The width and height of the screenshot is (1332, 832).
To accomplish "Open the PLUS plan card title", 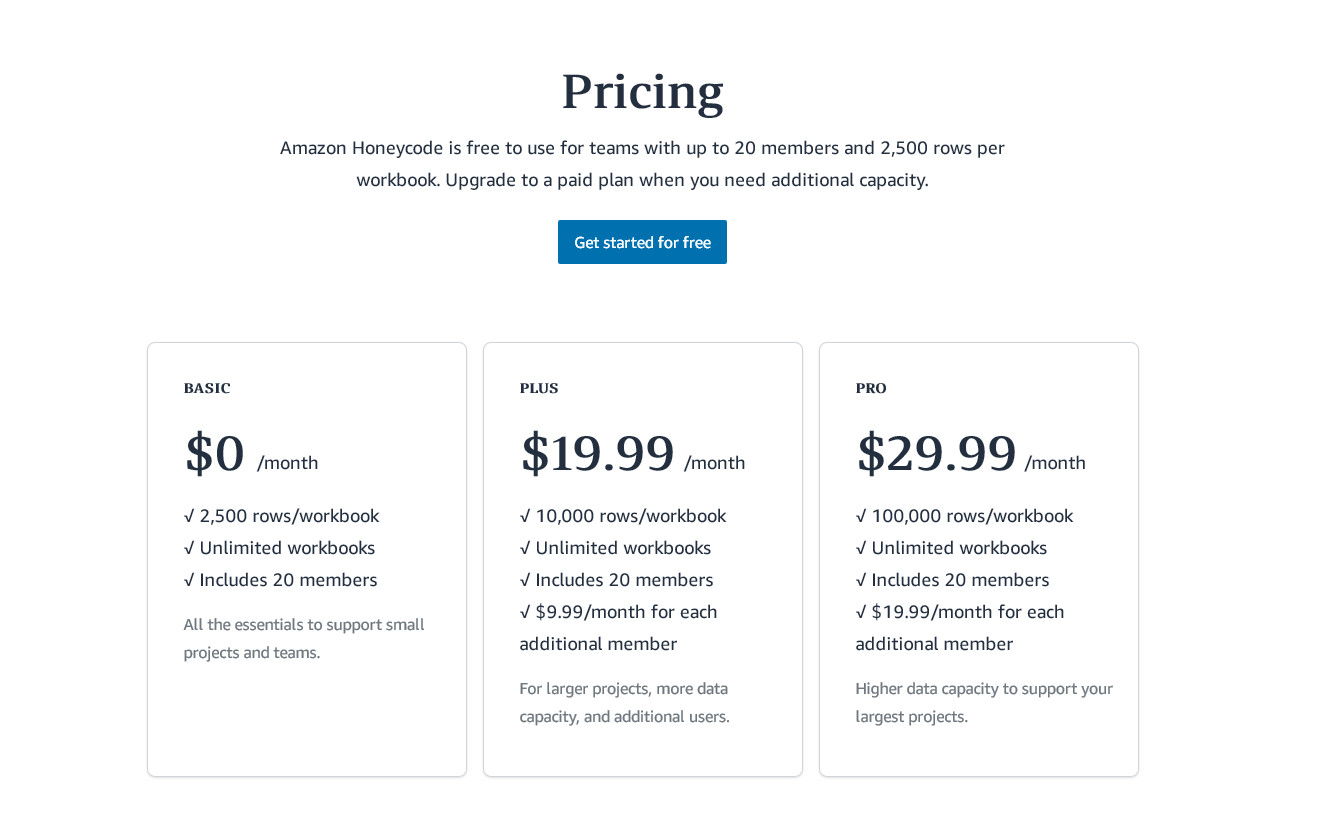I will 539,388.
